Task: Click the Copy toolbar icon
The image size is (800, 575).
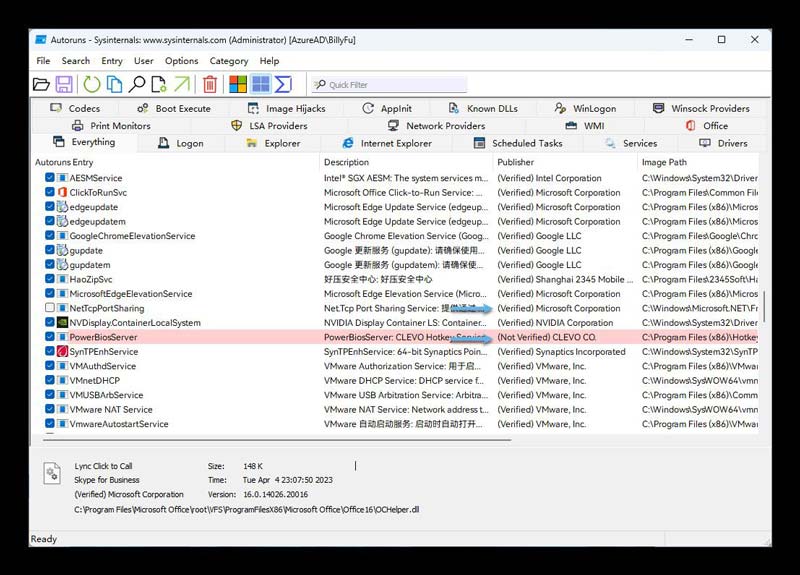Action: (x=114, y=84)
